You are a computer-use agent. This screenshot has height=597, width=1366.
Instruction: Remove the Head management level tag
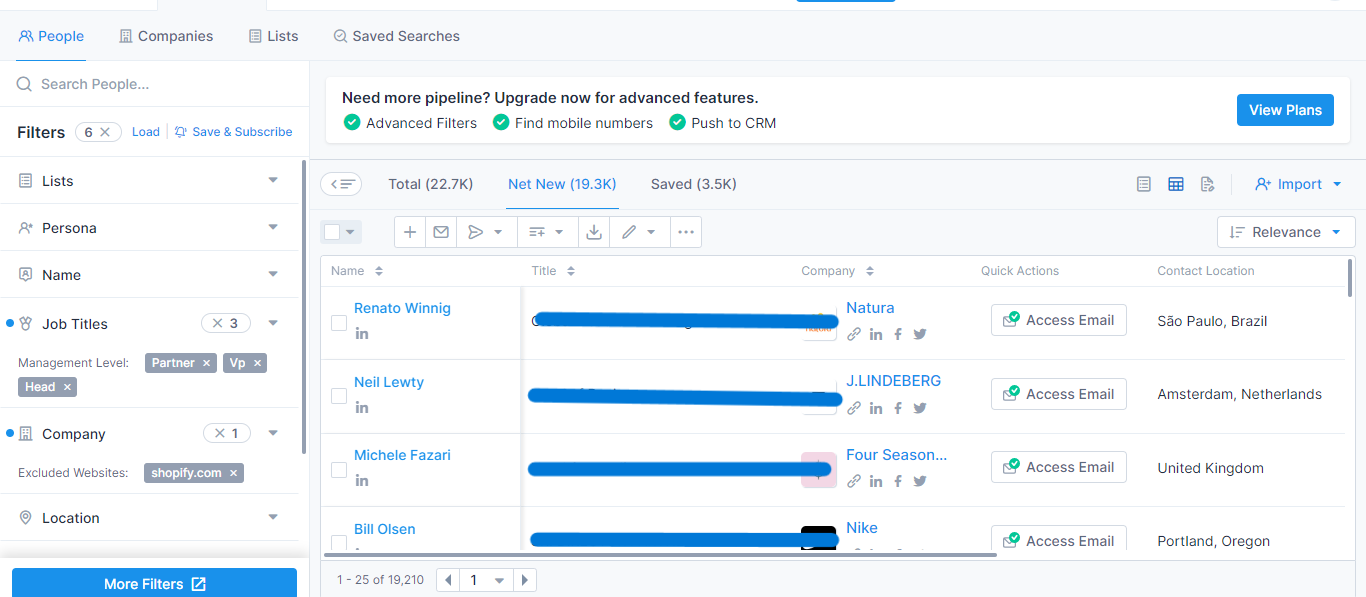click(67, 387)
